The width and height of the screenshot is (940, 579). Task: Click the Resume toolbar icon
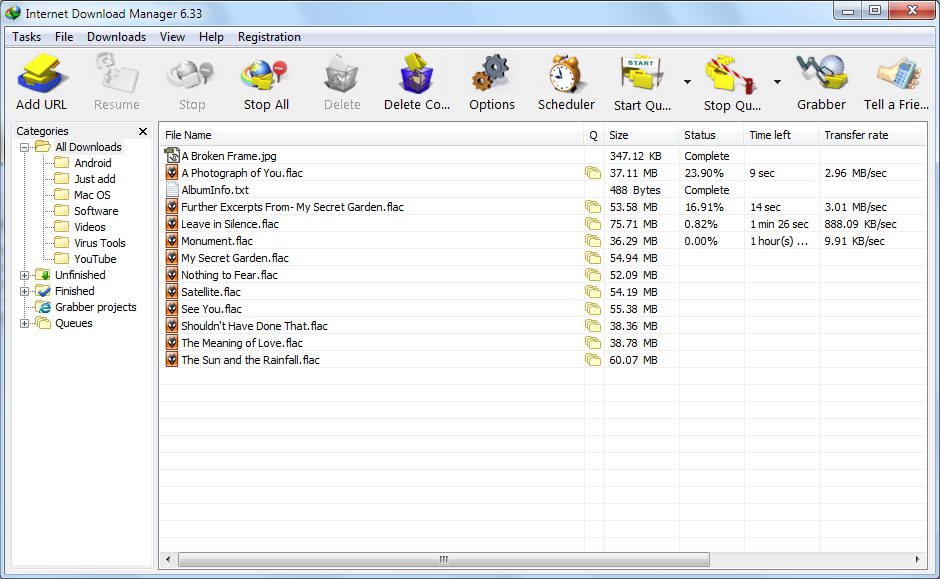click(x=116, y=75)
